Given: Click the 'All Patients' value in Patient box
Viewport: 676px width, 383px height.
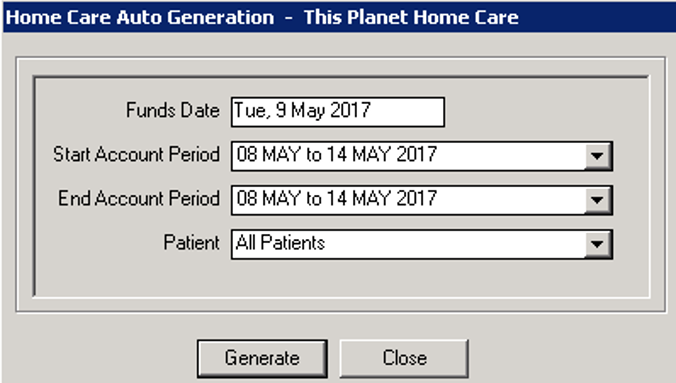Looking at the screenshot, I should coord(280,243).
